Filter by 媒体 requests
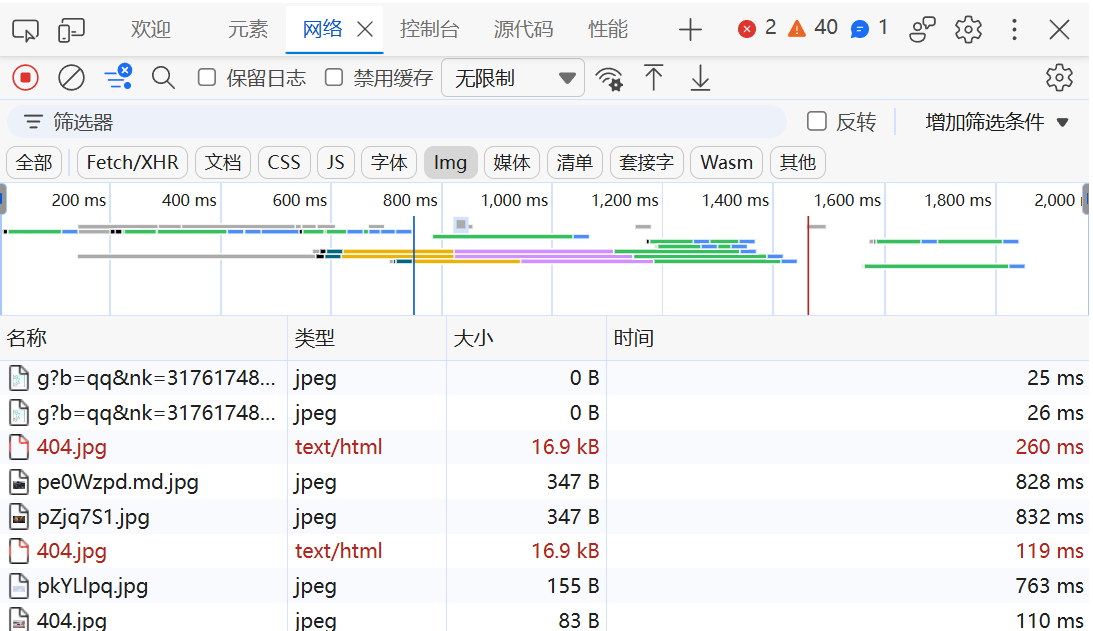 [512, 162]
